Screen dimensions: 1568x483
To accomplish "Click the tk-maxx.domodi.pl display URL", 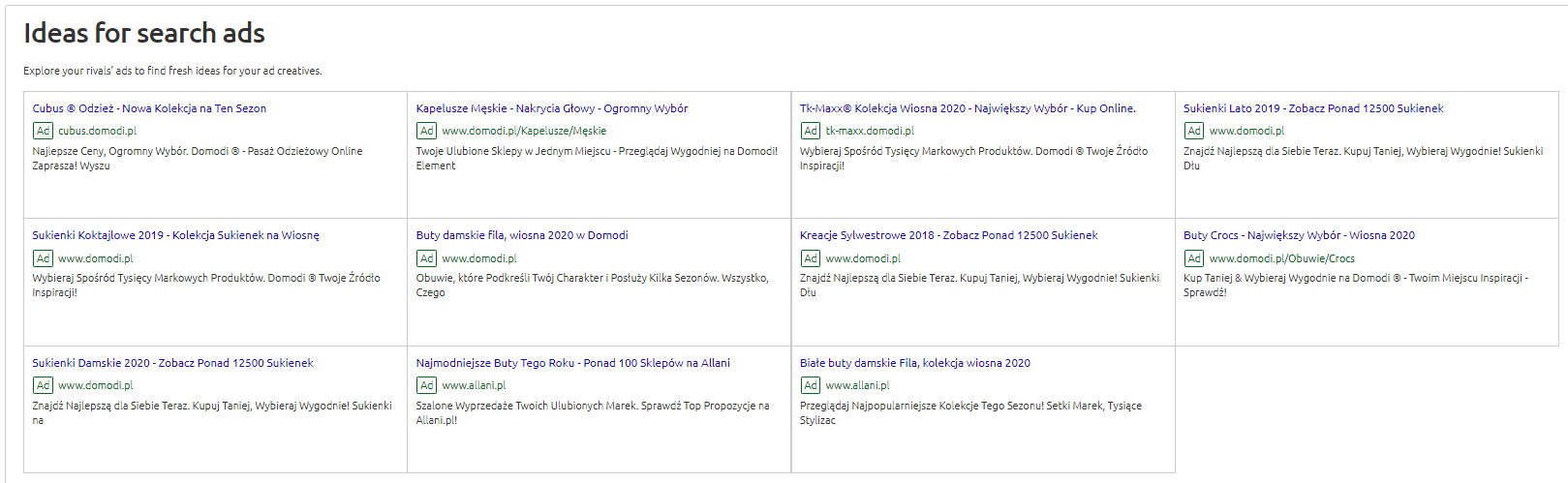I will tap(869, 131).
